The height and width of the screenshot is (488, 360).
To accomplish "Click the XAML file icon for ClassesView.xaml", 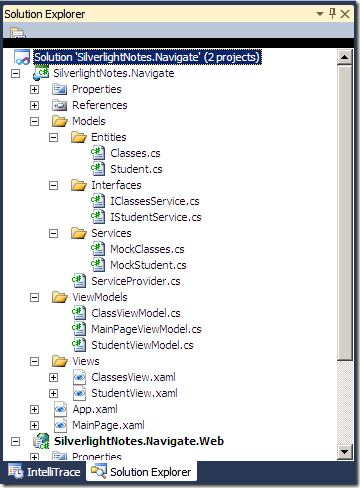I will 79,377.
